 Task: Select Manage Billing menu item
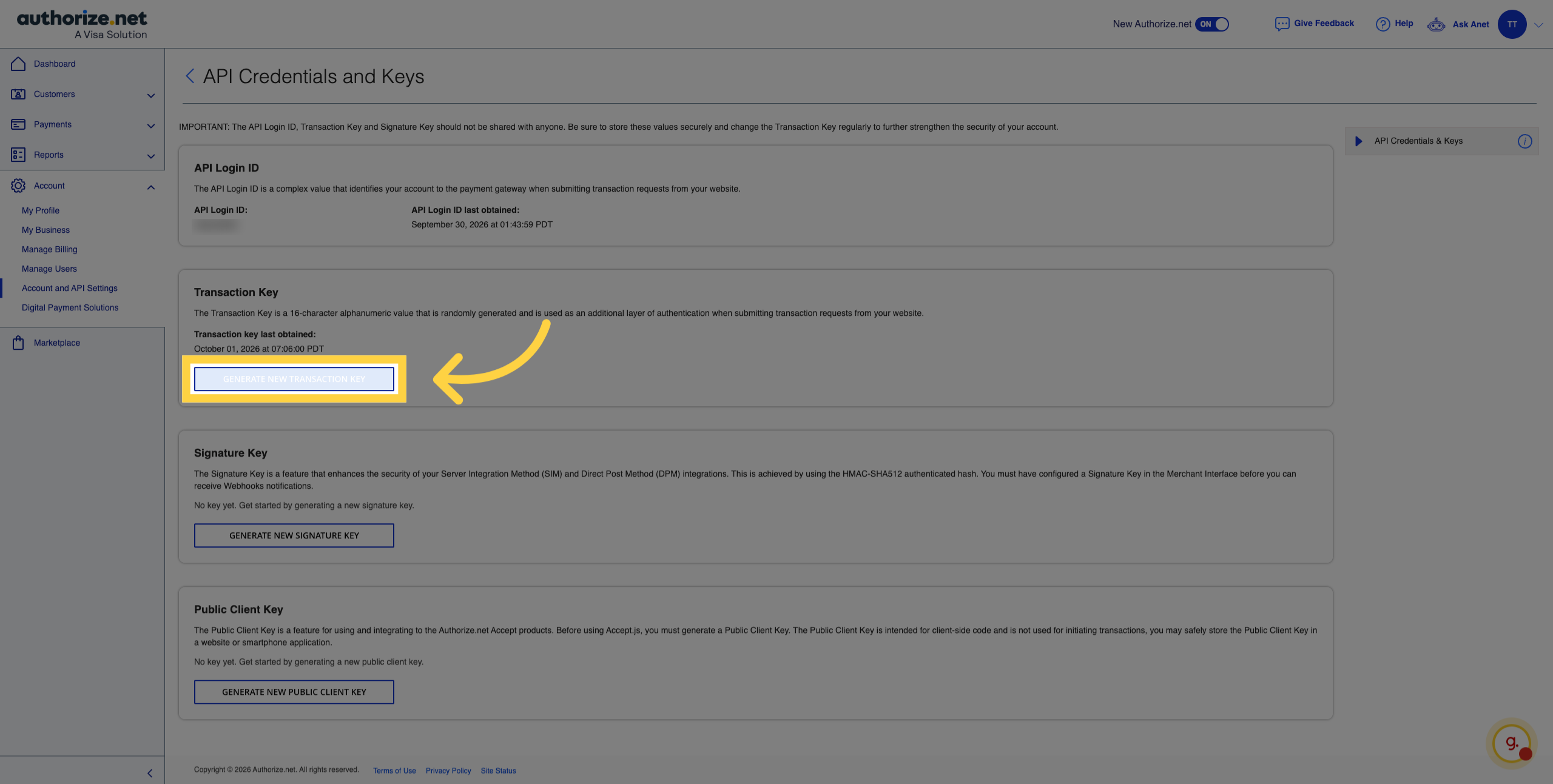pyautogui.click(x=50, y=249)
